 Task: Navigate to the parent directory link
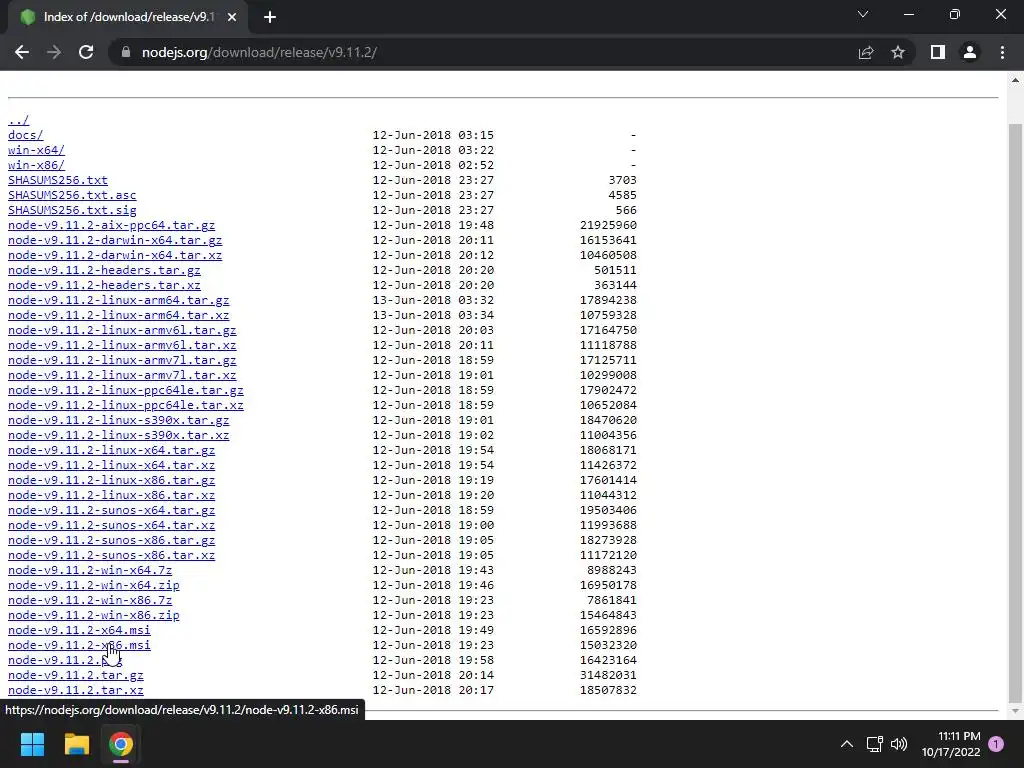click(18, 120)
